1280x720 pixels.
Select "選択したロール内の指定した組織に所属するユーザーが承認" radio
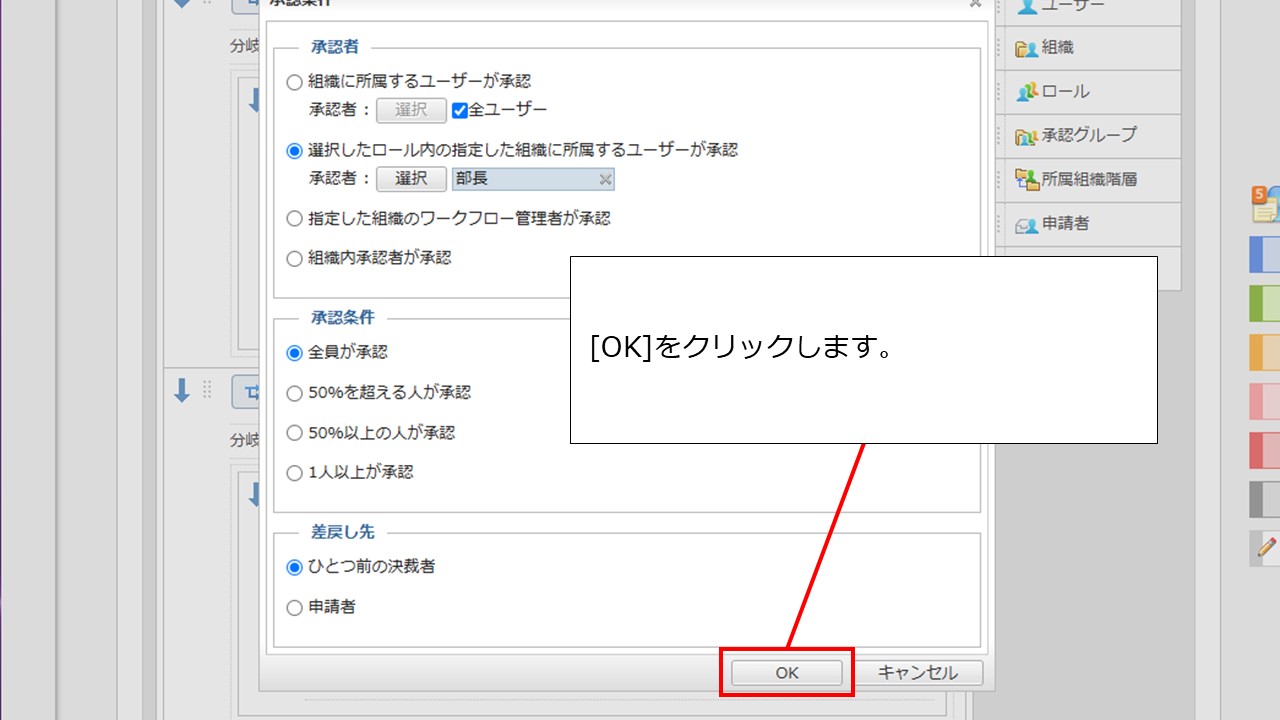[294, 151]
